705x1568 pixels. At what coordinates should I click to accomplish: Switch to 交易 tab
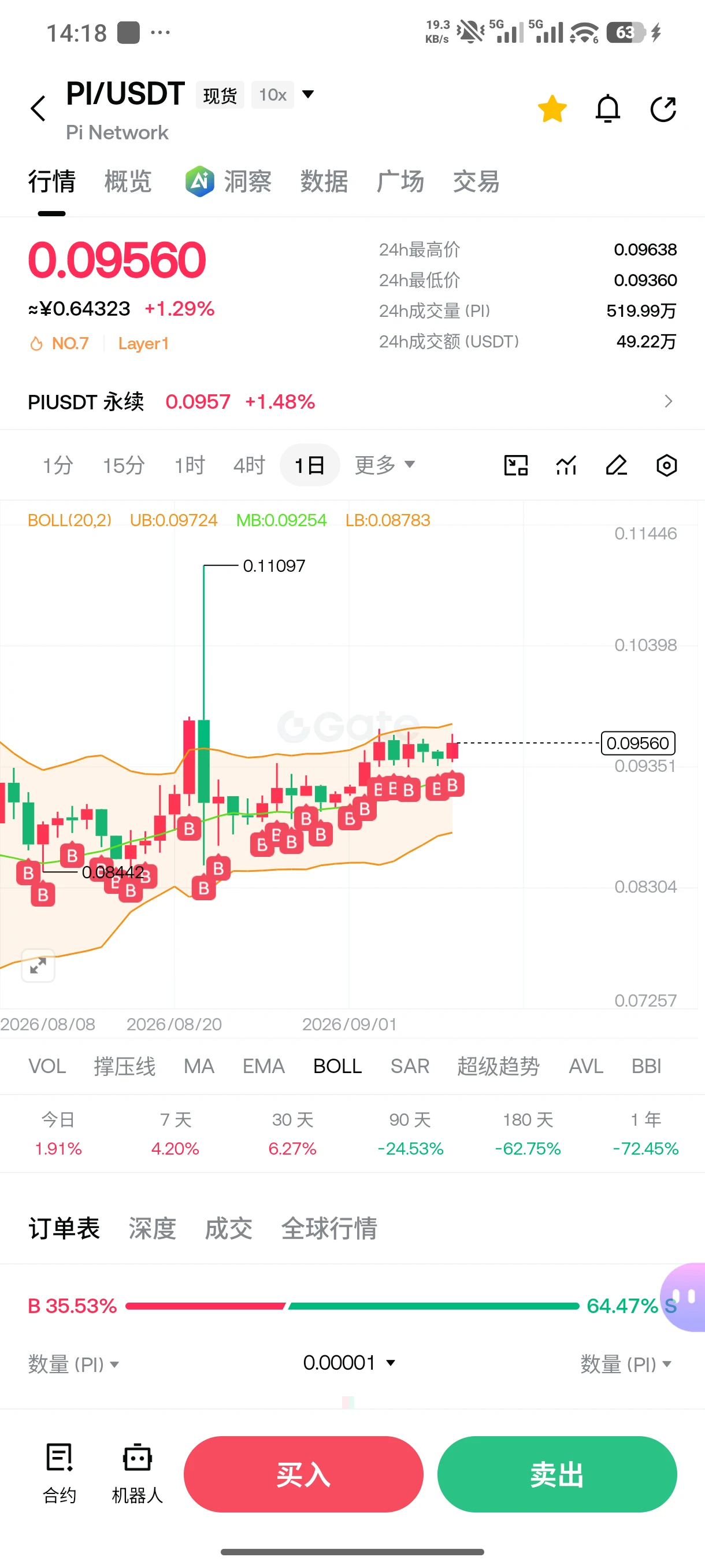476,182
